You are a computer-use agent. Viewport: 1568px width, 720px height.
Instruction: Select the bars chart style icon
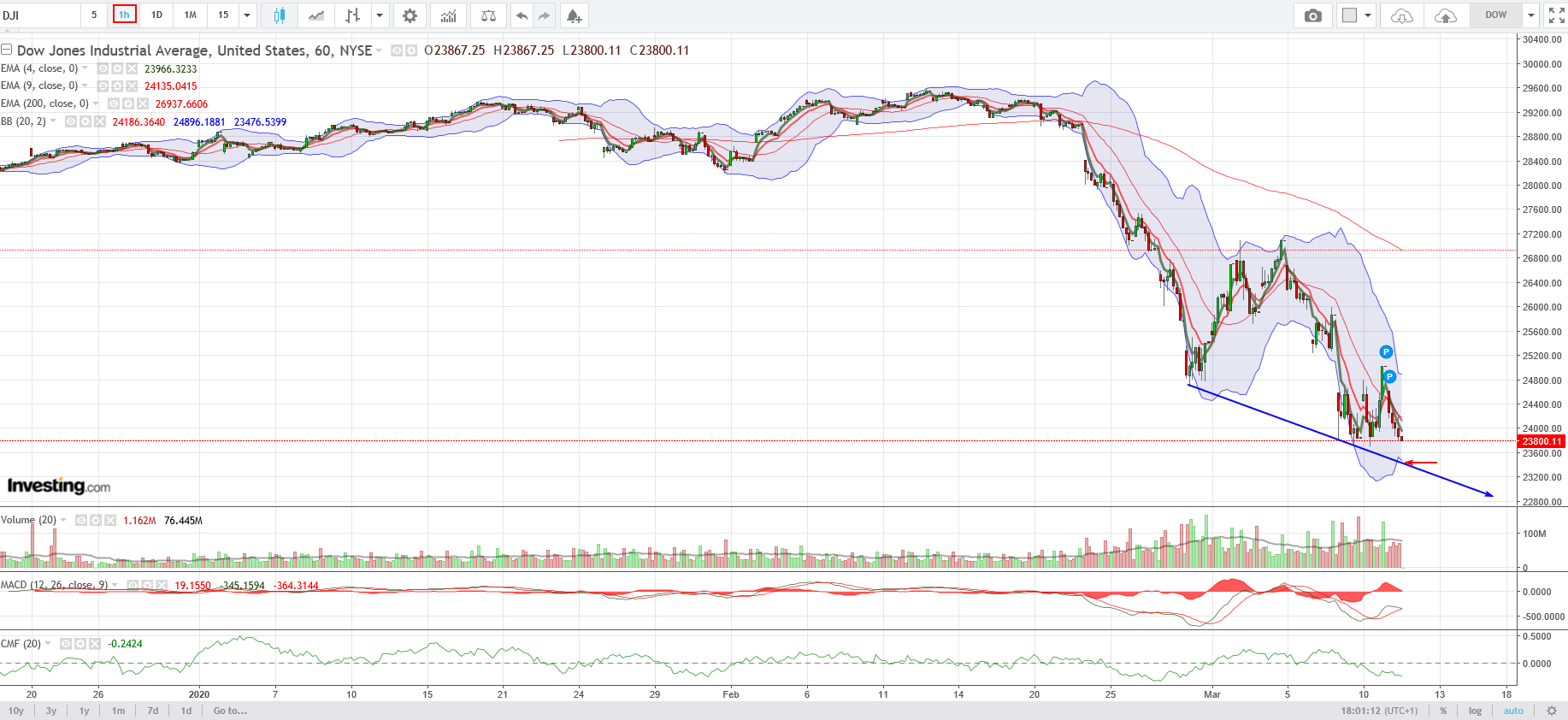pos(352,15)
